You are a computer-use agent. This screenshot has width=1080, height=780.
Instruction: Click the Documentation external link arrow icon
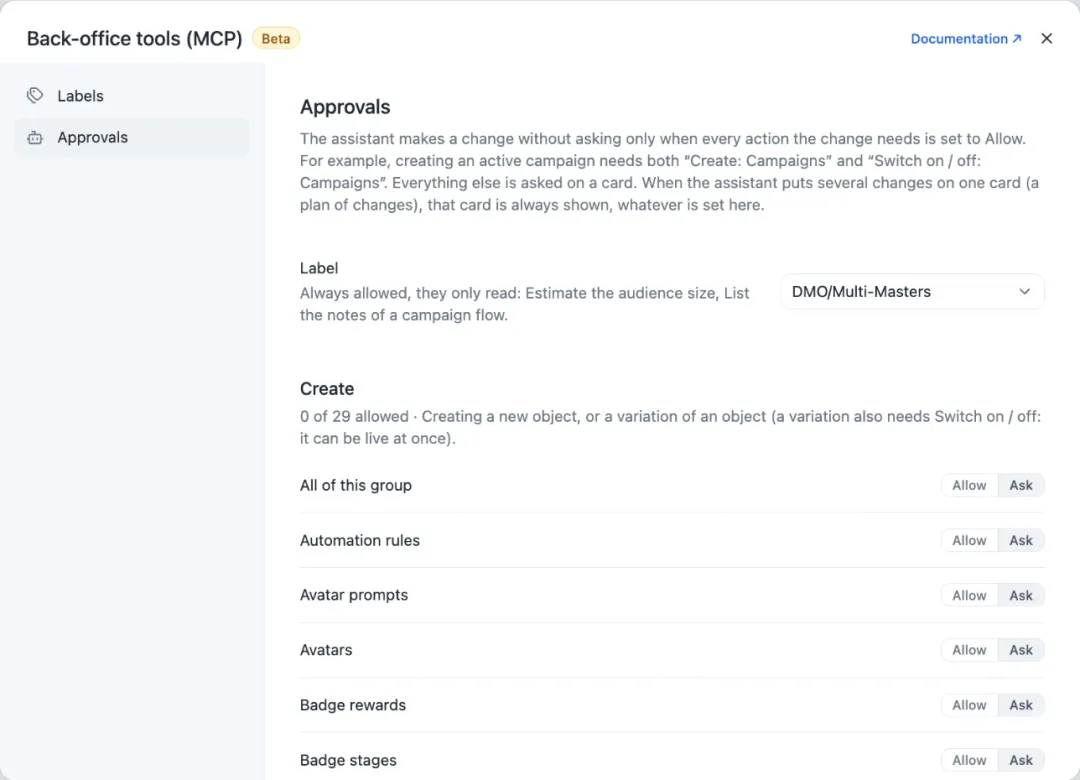pos(1017,39)
